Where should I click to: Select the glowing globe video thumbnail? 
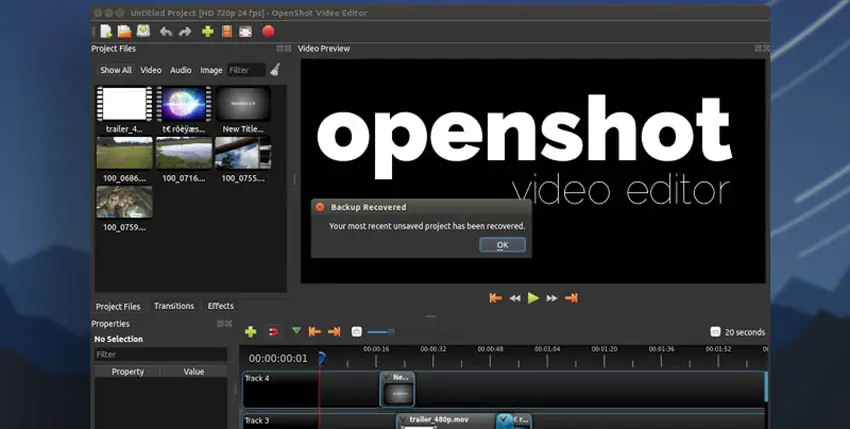tap(184, 104)
